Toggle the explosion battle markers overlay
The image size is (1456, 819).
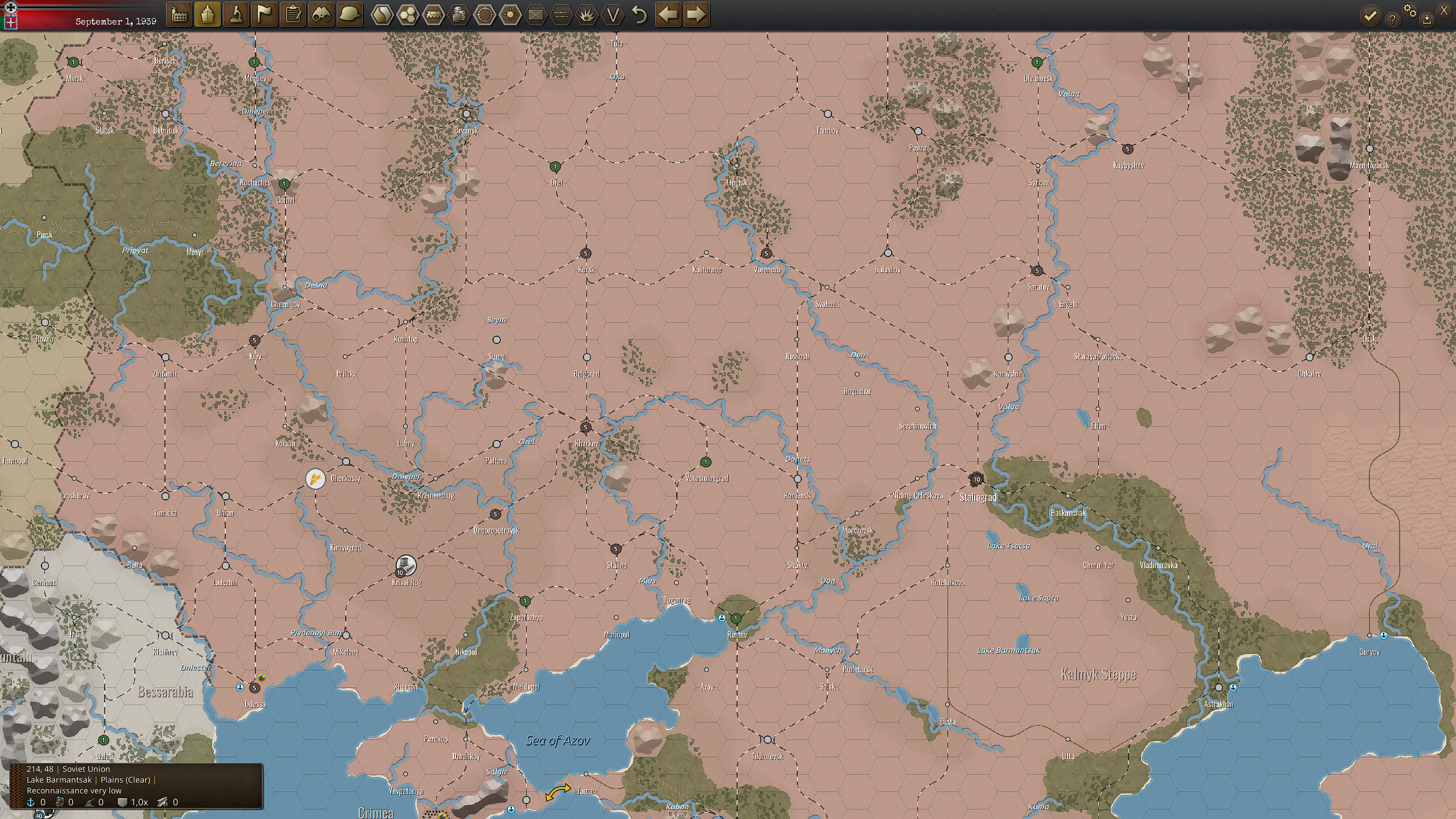(x=587, y=15)
